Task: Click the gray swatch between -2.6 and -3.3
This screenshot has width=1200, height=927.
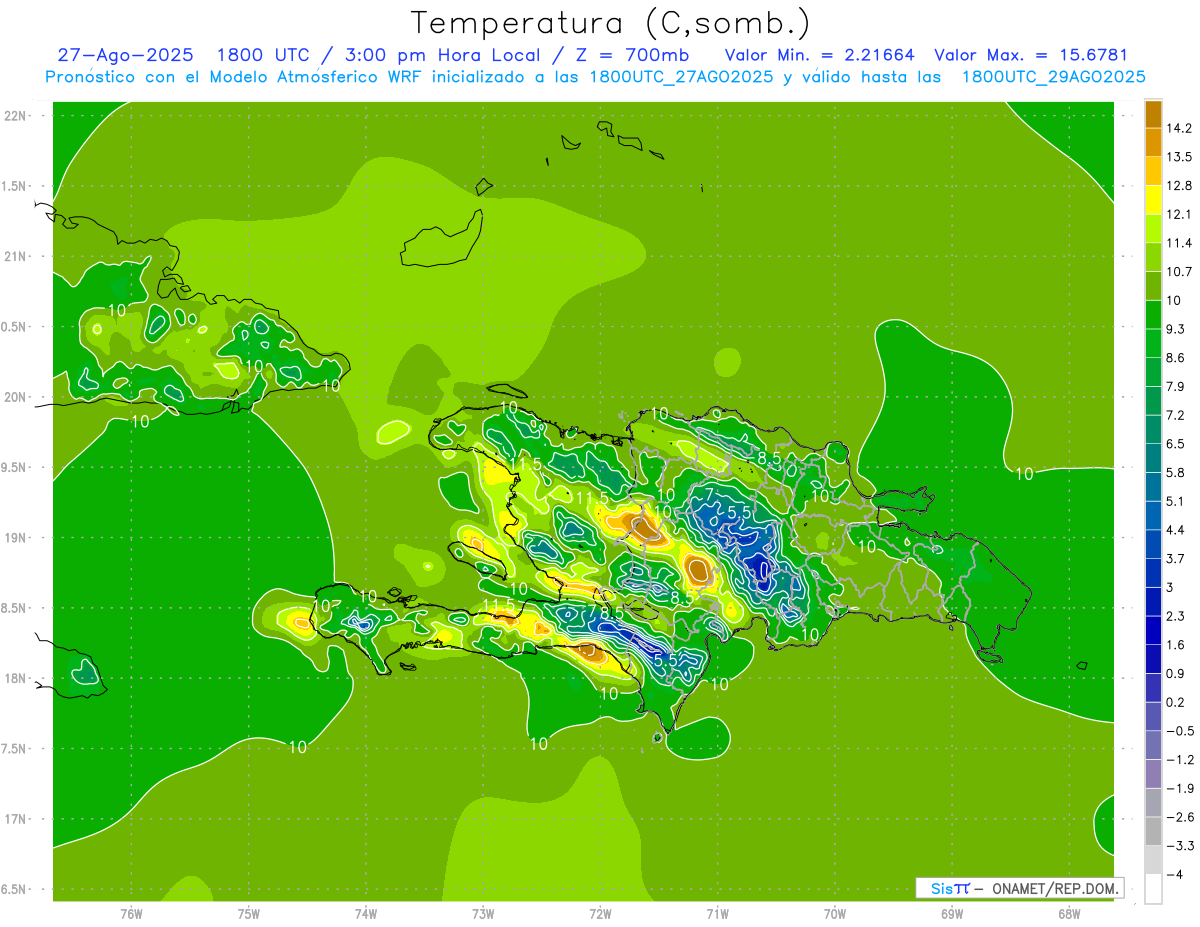Action: 1153,830
